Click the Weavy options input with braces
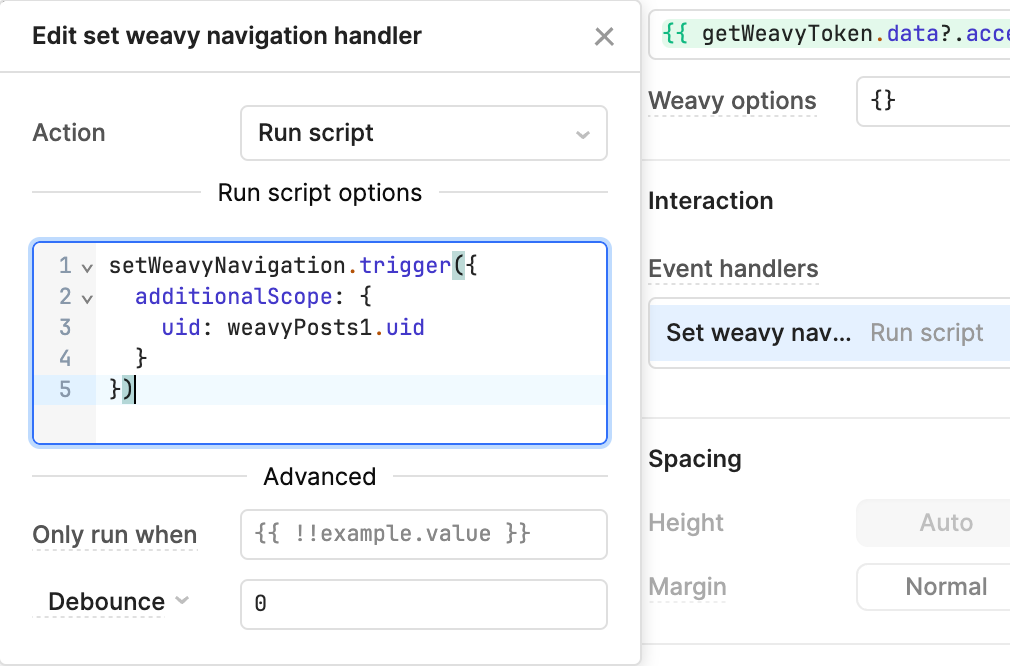Screen dimensions: 1010x666 coord(932,102)
